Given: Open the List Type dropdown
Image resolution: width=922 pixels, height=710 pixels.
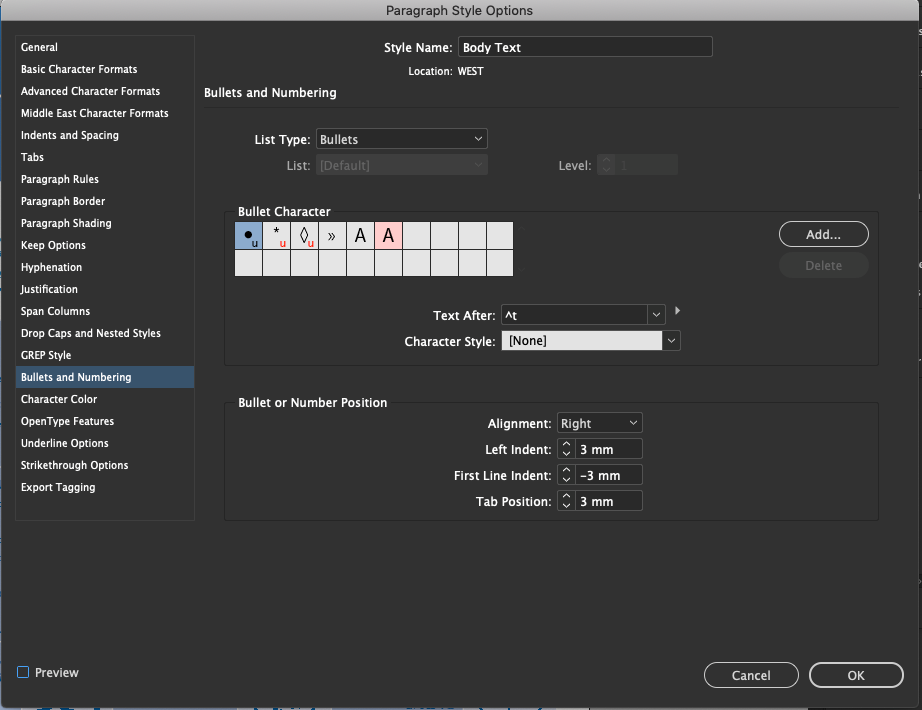Looking at the screenshot, I should point(402,139).
